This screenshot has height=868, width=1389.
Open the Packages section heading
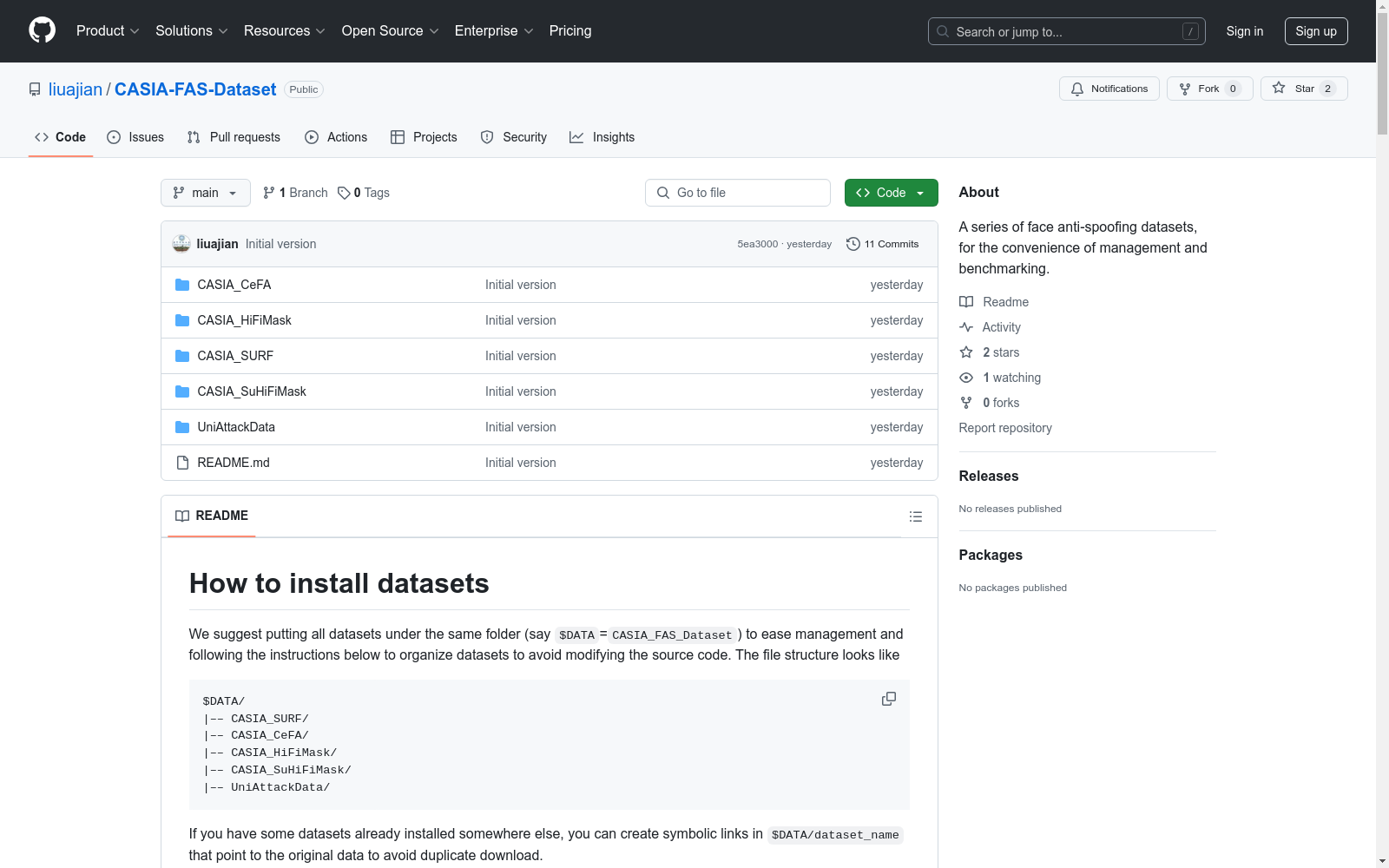[x=991, y=555]
